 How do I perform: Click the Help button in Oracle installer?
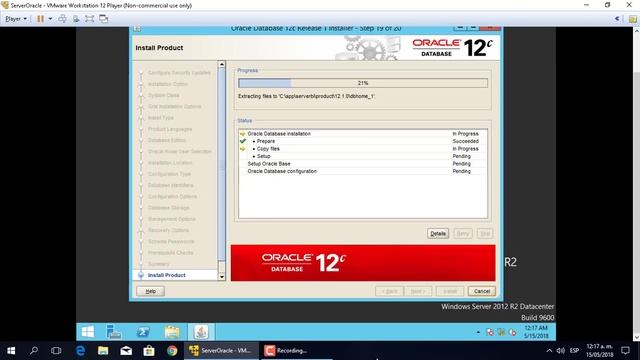(151, 291)
